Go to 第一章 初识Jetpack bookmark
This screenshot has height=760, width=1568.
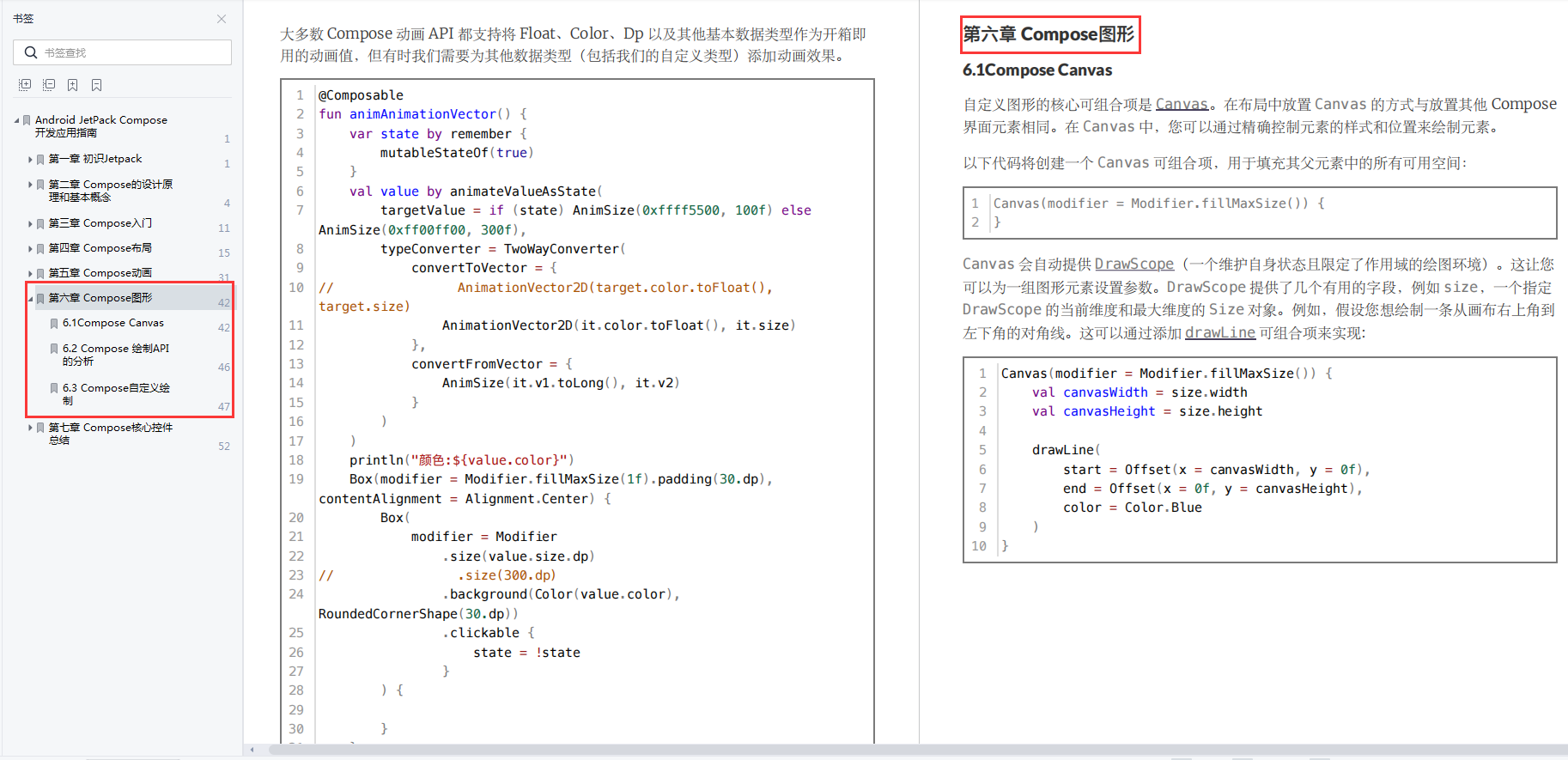95,159
